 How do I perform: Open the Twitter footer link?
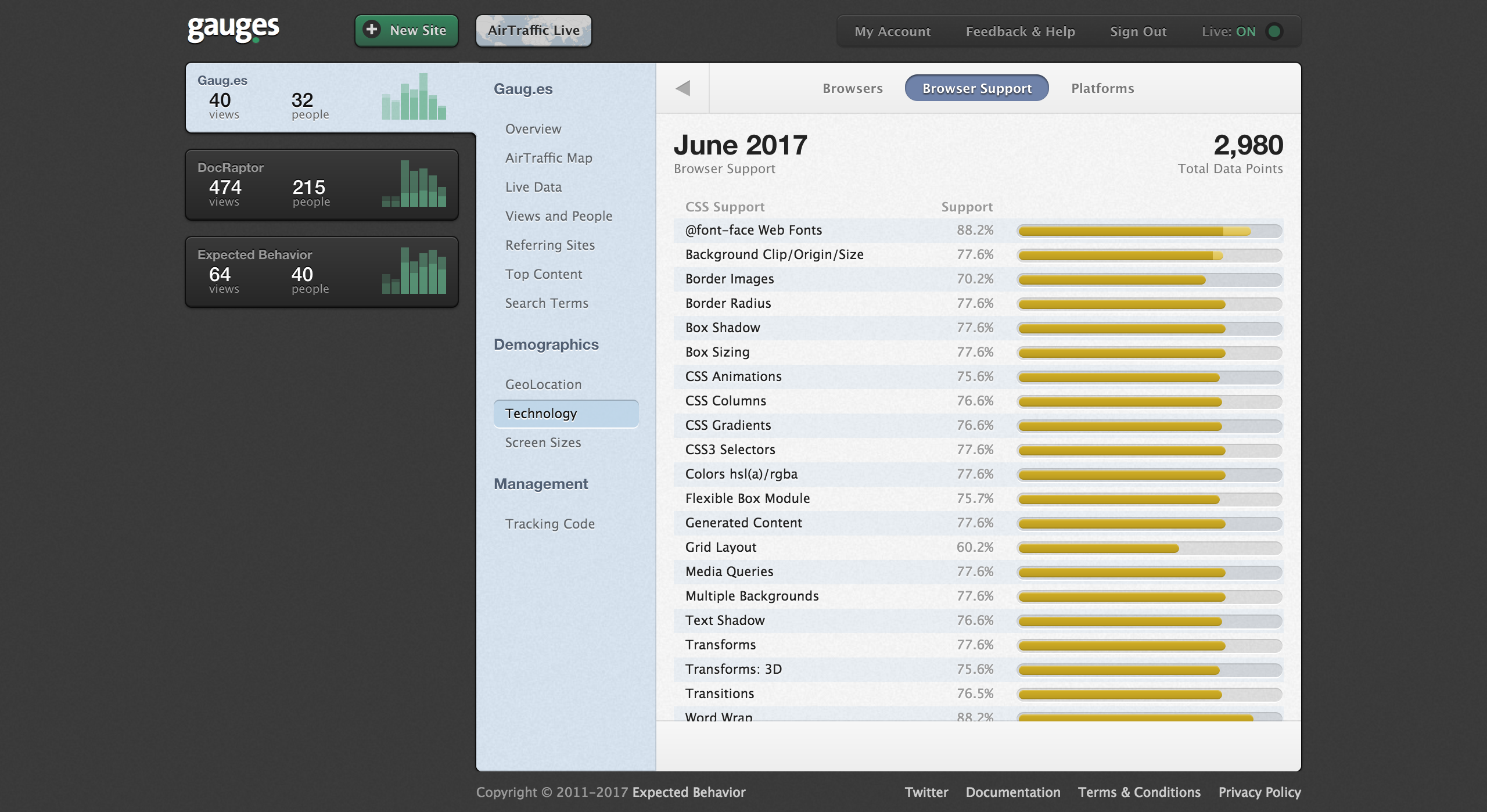pos(926,792)
